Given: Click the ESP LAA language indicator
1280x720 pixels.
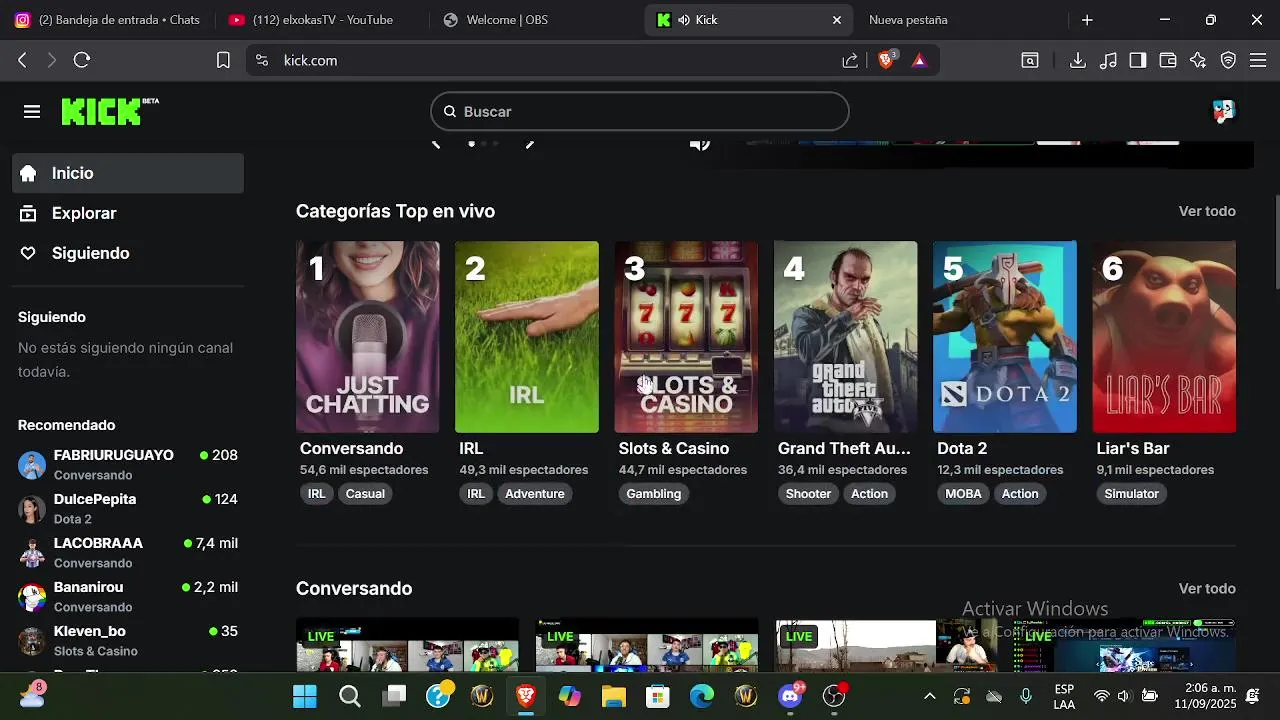Looking at the screenshot, I should [x=1064, y=696].
